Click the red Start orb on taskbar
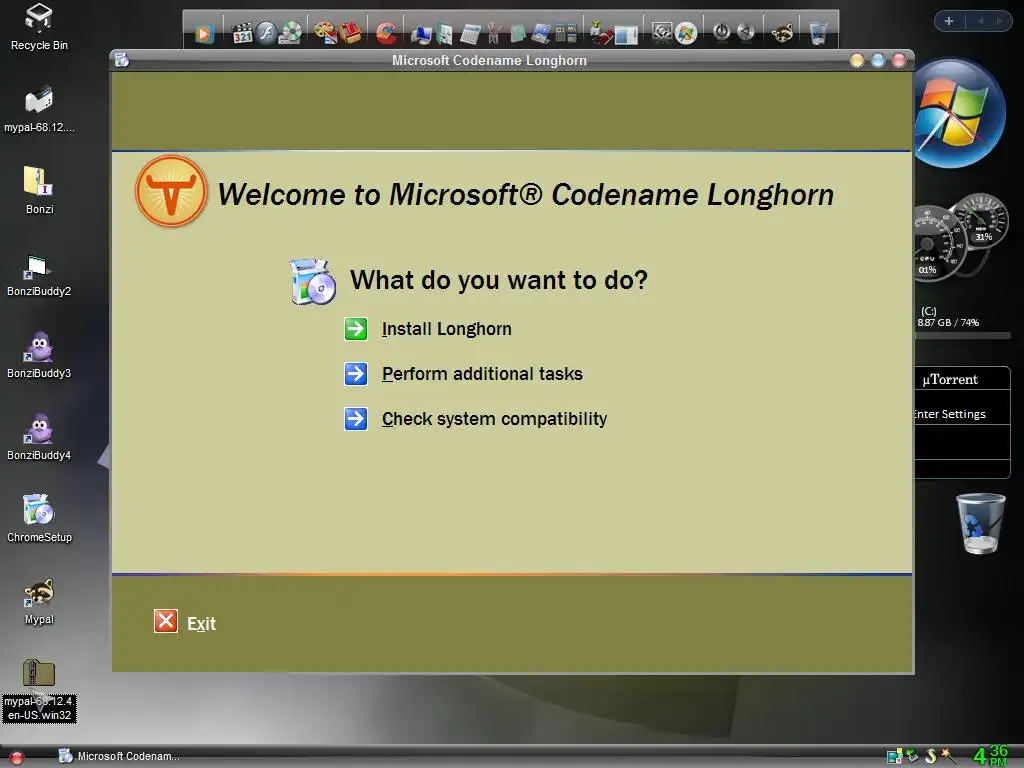 [x=17, y=758]
